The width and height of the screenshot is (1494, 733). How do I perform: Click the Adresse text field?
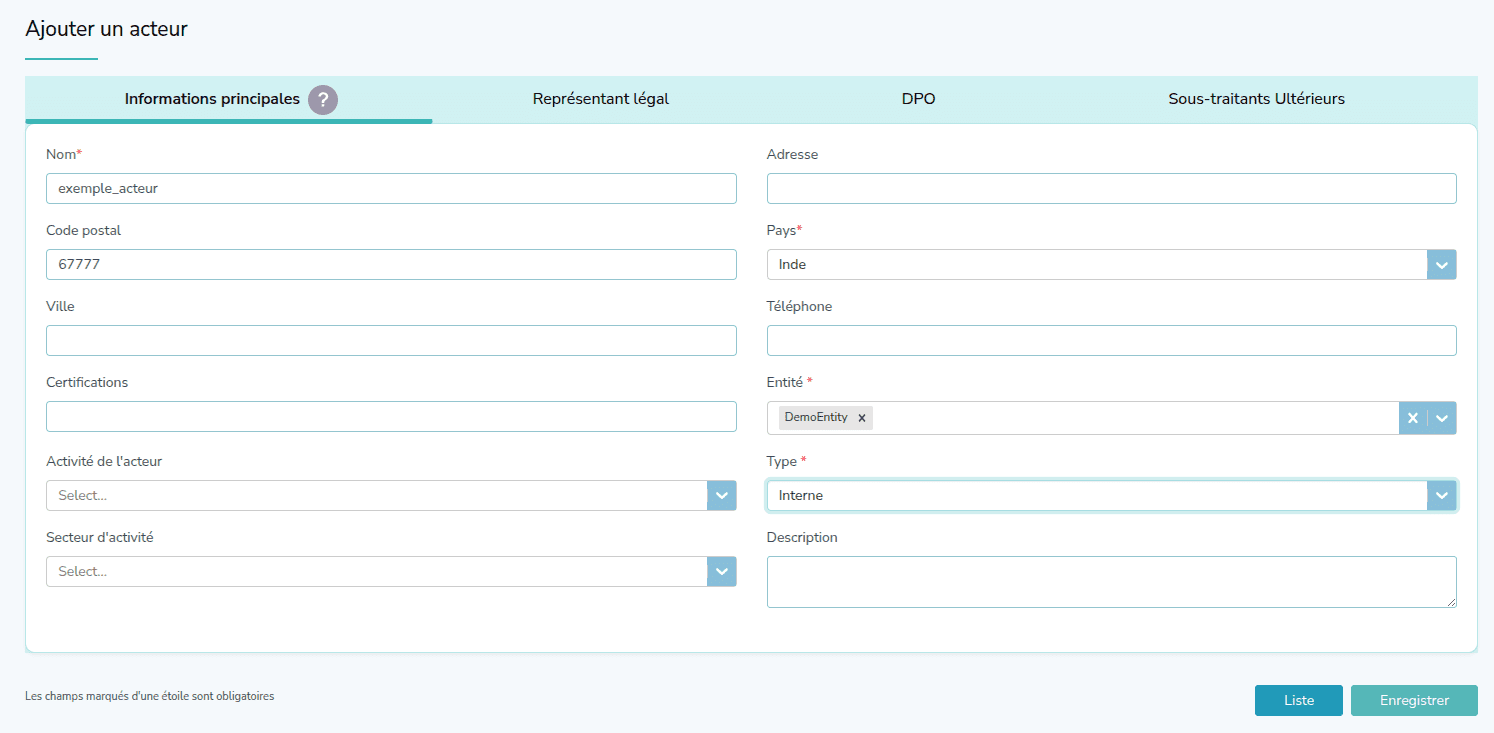pos(1111,188)
